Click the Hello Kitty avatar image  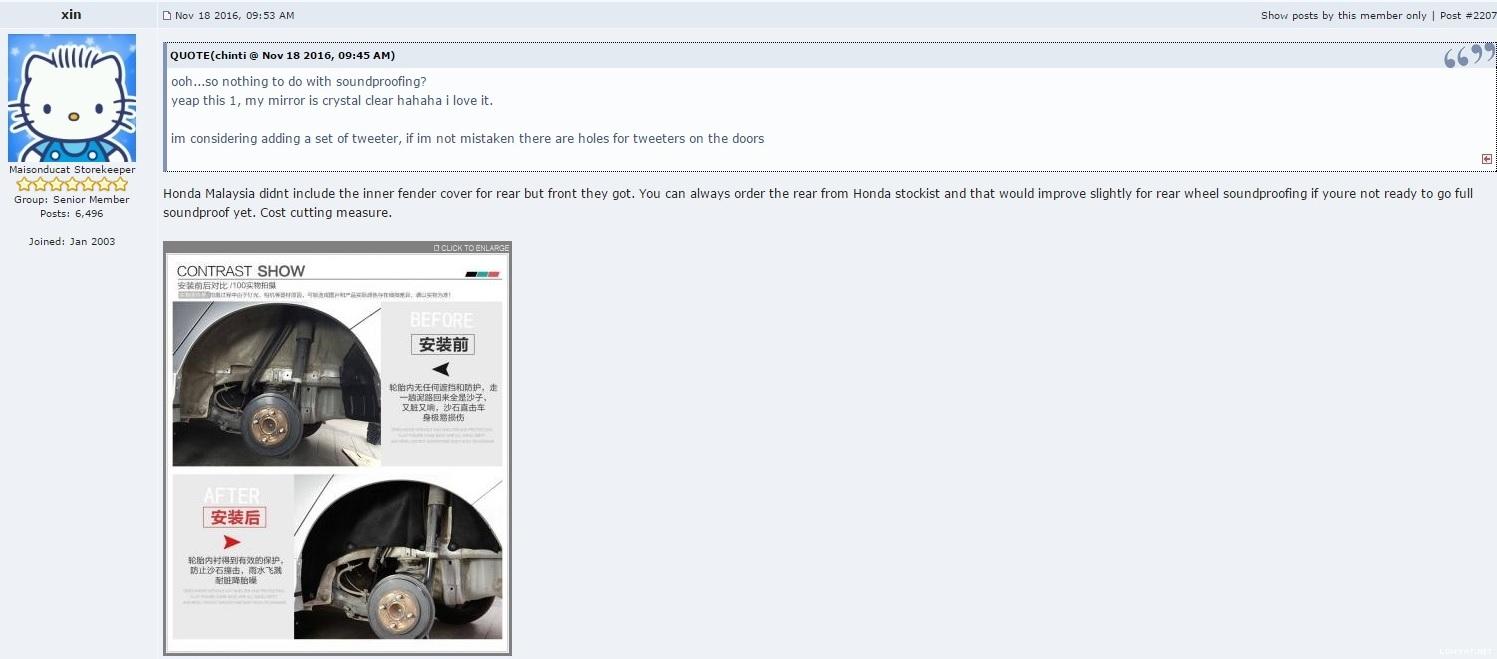[72, 98]
